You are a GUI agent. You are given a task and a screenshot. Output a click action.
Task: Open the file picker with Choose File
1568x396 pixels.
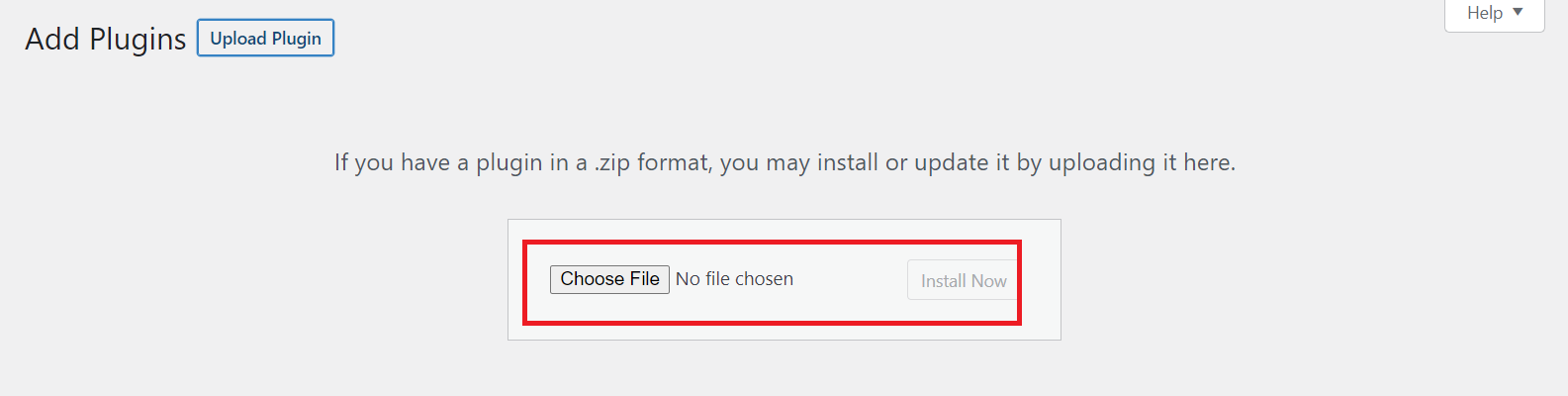click(x=609, y=279)
